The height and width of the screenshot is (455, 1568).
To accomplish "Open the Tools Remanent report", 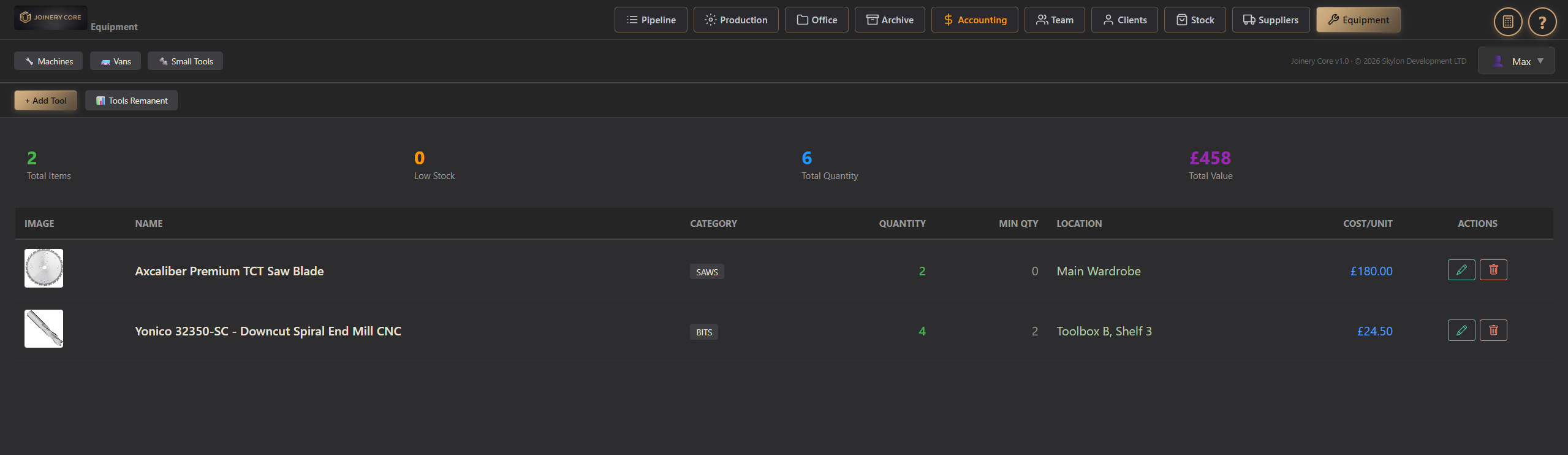I will click(131, 101).
